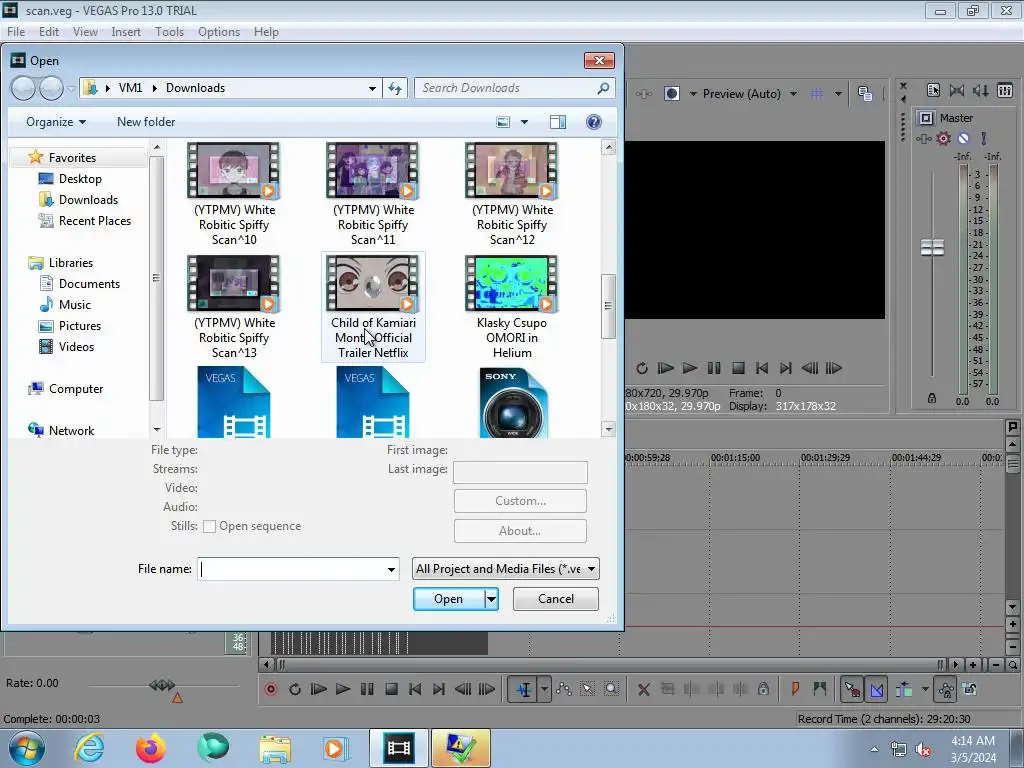Click the playback Rate slider handle
This screenshot has height=768, width=1024.
(x=162, y=685)
